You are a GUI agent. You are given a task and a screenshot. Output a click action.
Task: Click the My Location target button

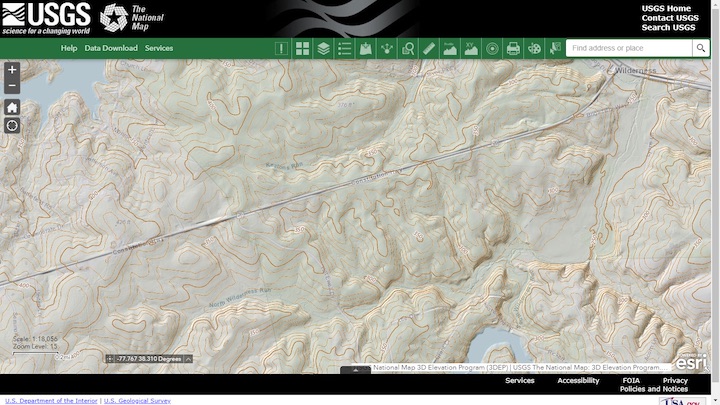click(12, 126)
